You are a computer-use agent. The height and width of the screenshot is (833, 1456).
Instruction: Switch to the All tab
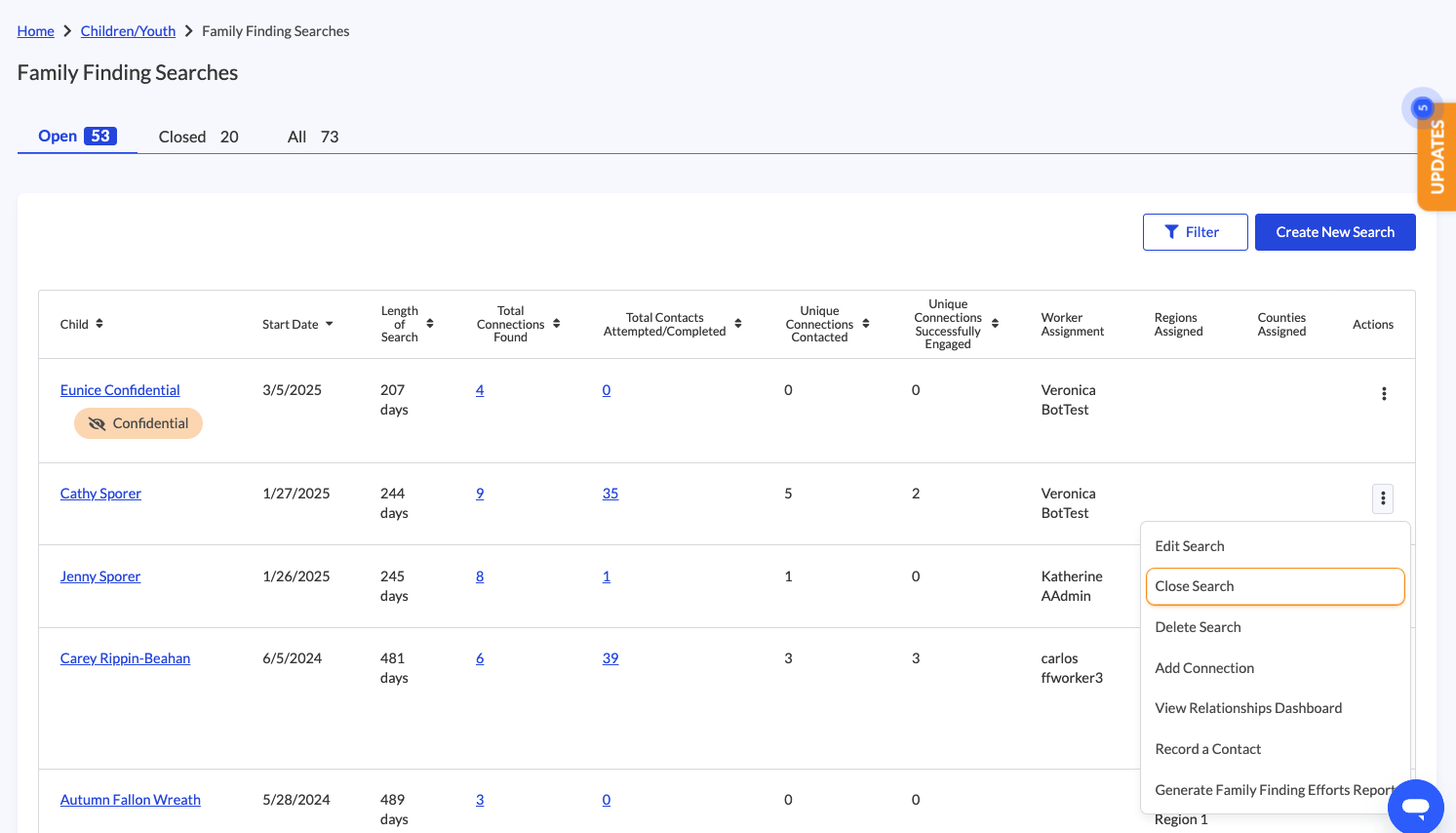tap(312, 137)
